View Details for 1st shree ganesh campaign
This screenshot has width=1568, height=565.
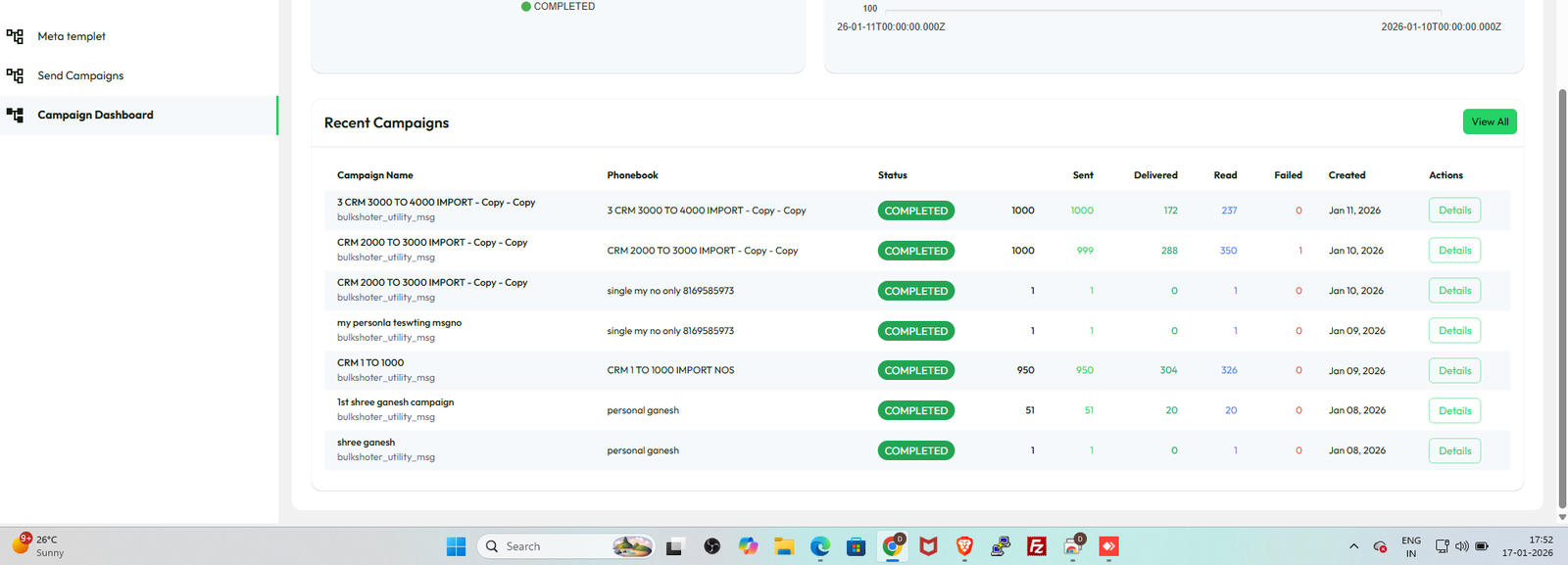coord(1454,411)
